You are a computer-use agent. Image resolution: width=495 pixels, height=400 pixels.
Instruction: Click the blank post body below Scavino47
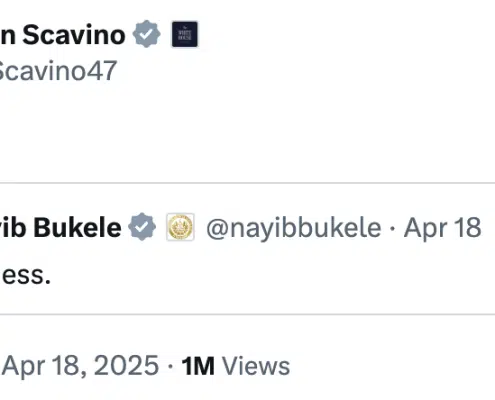click(247, 133)
